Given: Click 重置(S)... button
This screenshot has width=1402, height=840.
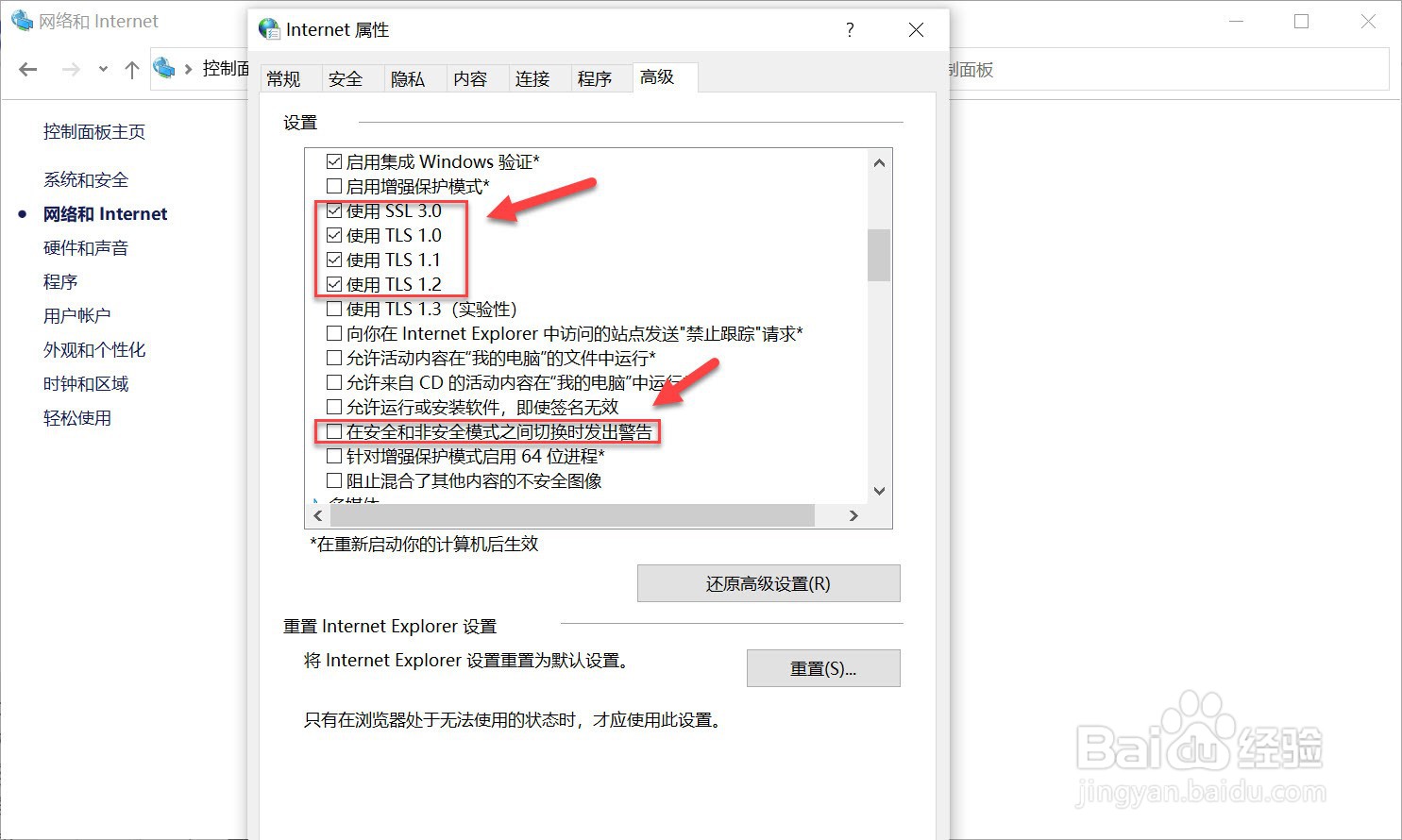Looking at the screenshot, I should click(x=823, y=668).
